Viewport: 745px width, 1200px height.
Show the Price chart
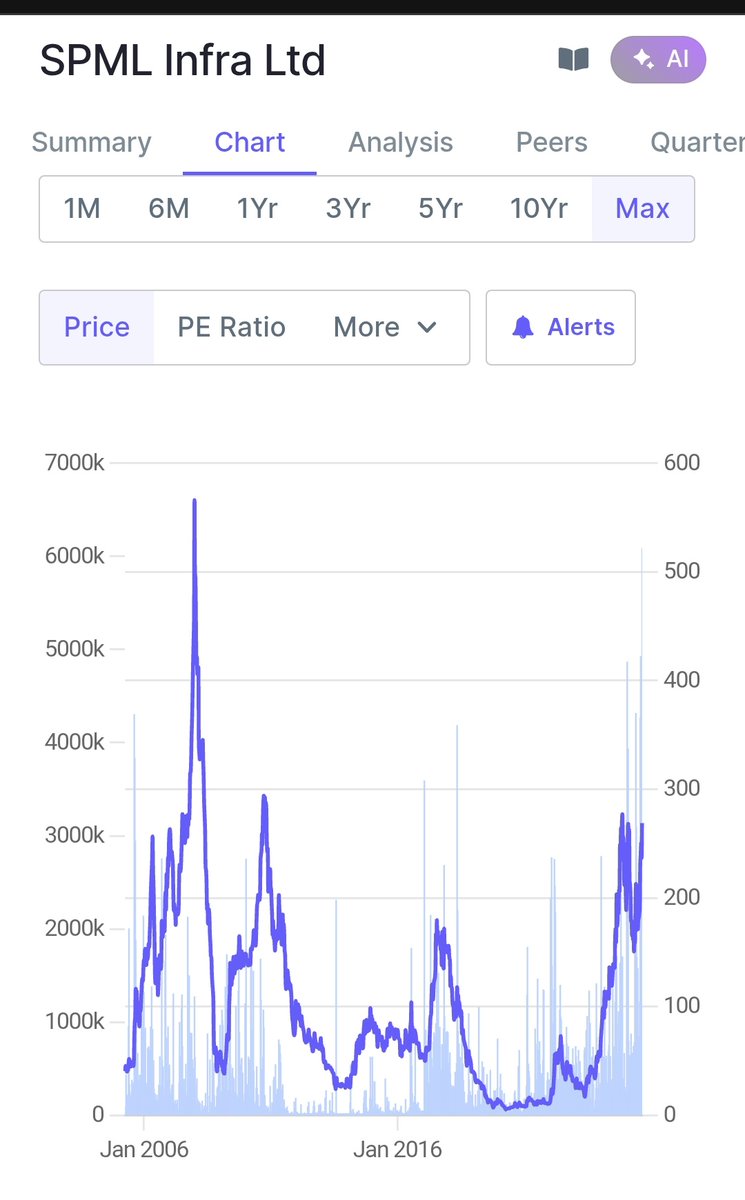[97, 327]
